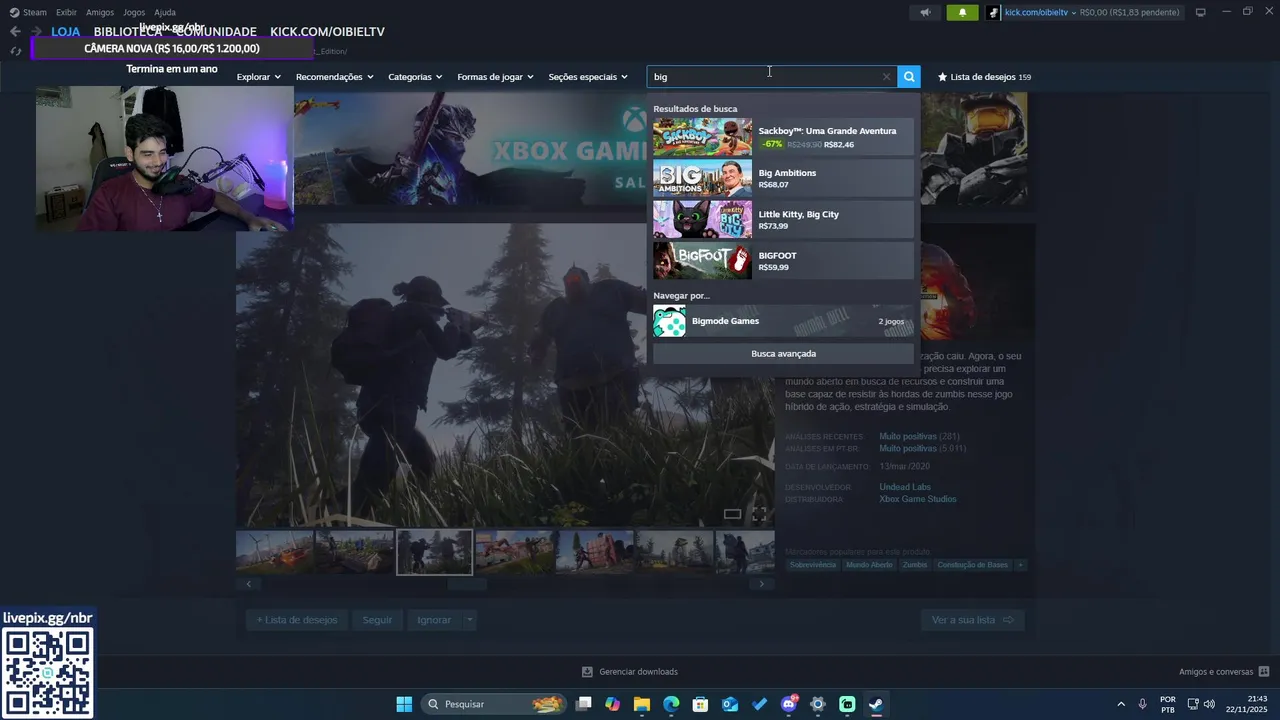Select Big Ambitions search result
Image resolution: width=1280 pixels, height=720 pixels.
[x=783, y=178]
